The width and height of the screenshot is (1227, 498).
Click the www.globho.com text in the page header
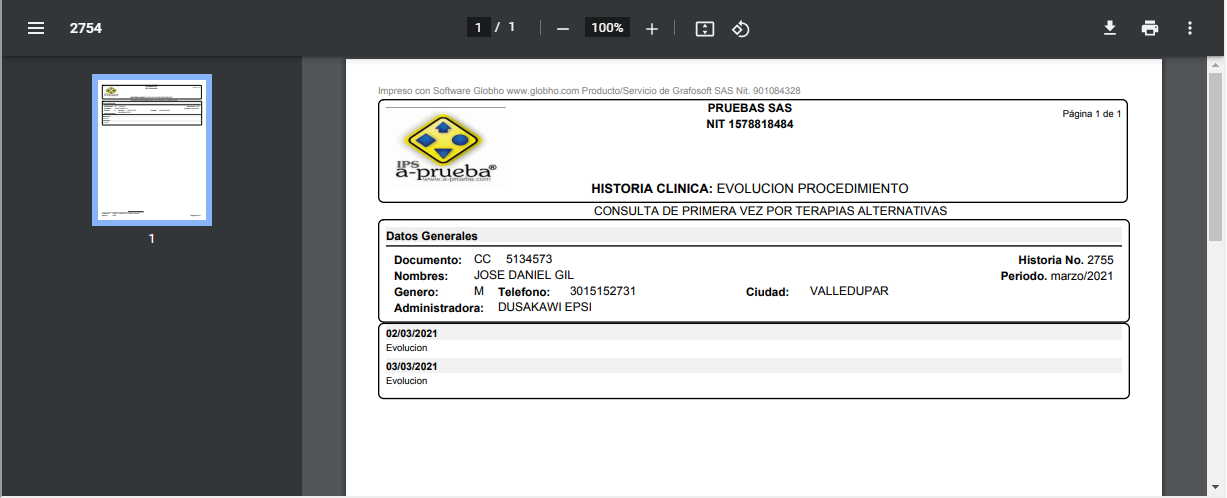click(543, 91)
